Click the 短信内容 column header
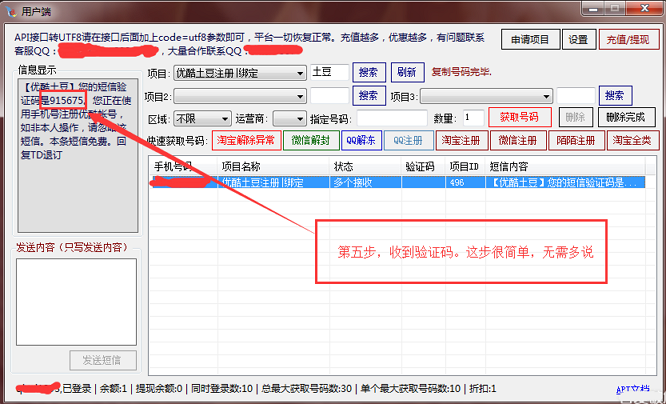This screenshot has width=666, height=404. point(565,167)
